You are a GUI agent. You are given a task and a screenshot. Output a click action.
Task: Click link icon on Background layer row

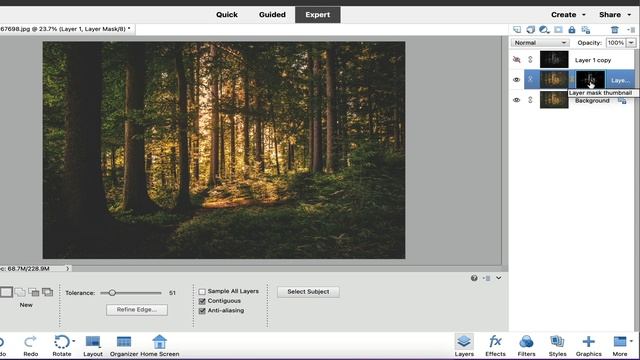[x=530, y=100]
